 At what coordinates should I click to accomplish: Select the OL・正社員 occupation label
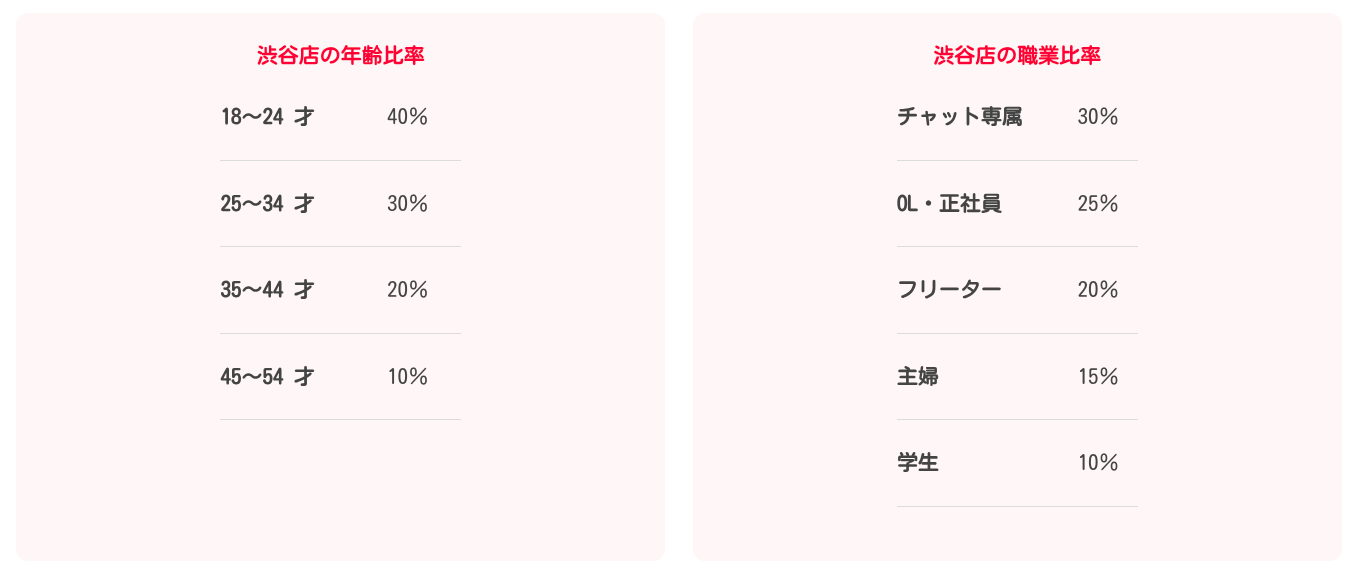click(949, 204)
